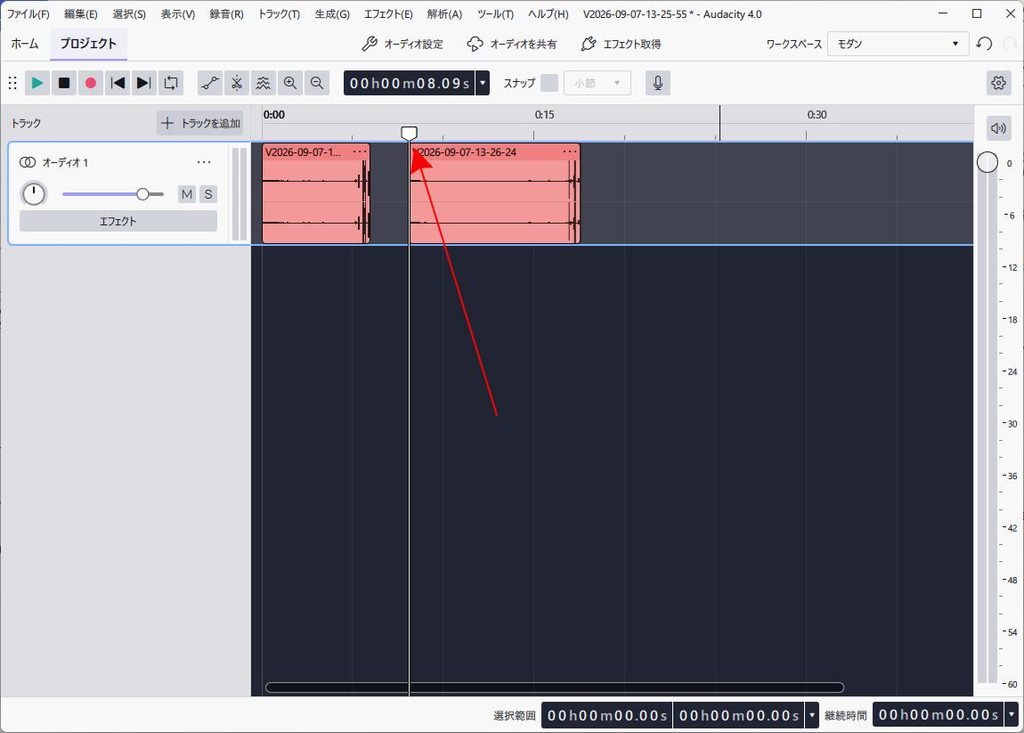Switch to the ホーム tab
Viewport: 1024px width, 733px height.
point(25,44)
